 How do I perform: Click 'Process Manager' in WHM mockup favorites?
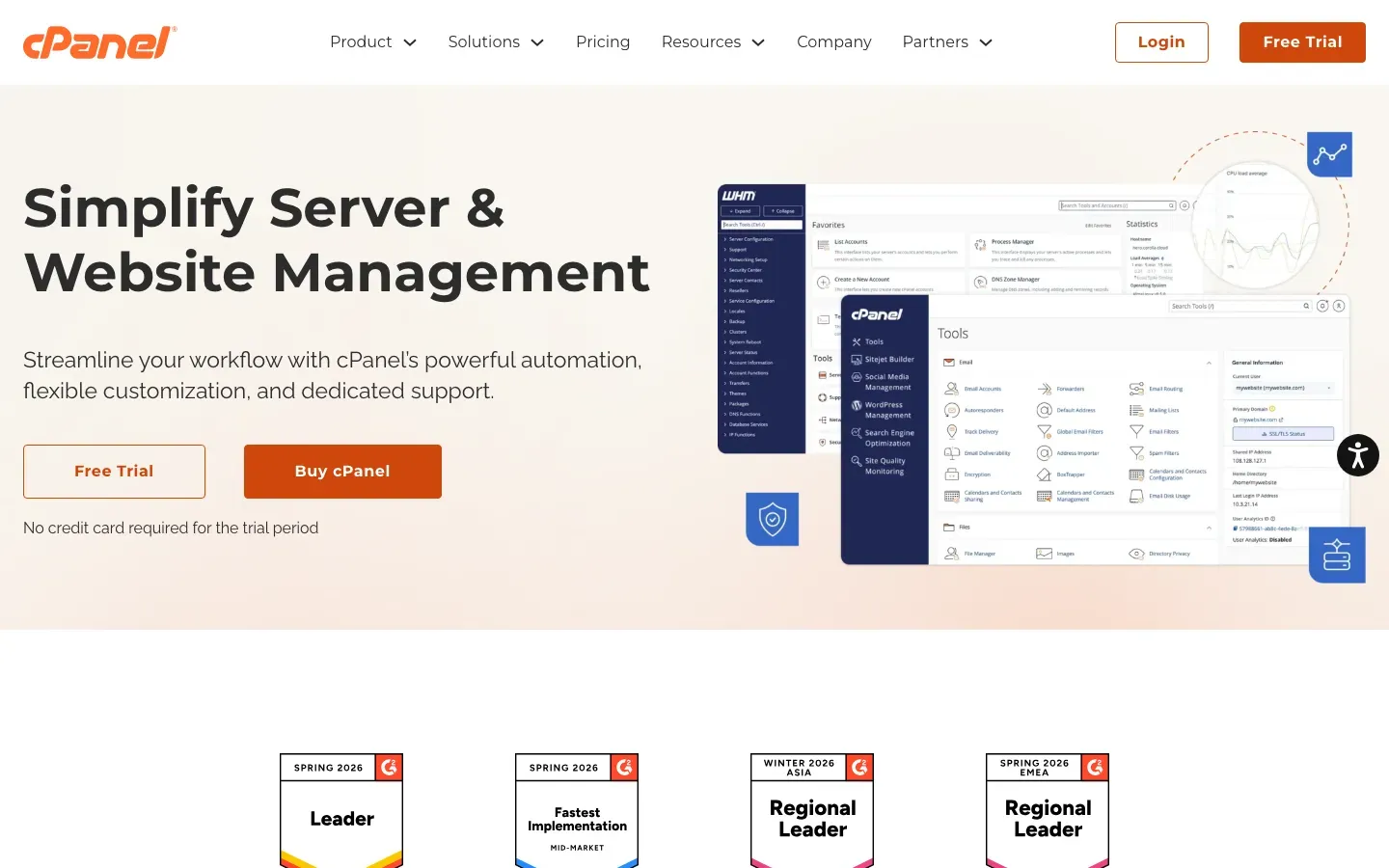point(1013,242)
